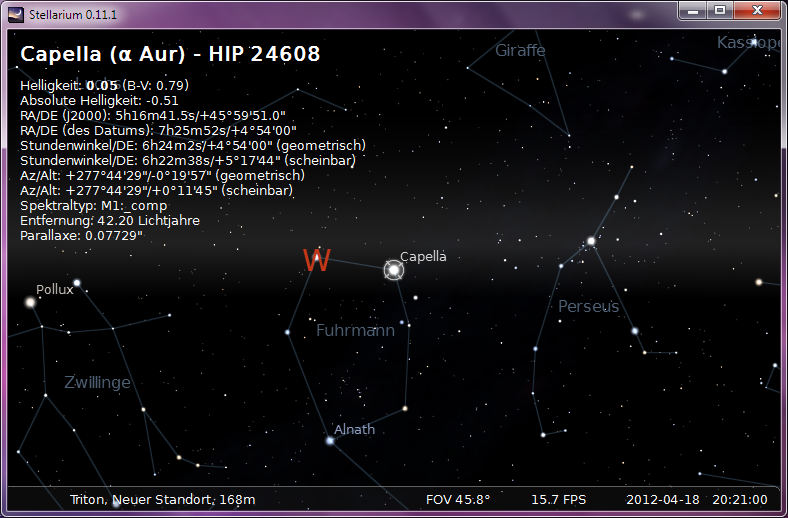
Task: Click the Zwillinge constellation label
Action: (97, 383)
